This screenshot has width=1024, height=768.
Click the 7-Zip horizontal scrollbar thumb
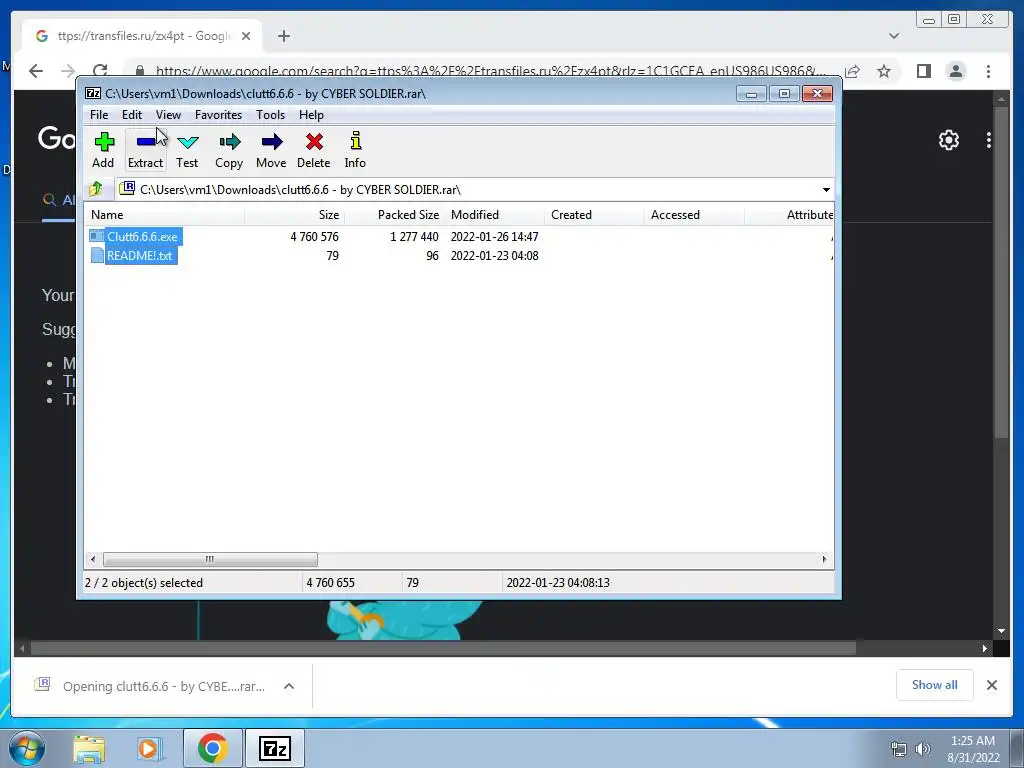[x=210, y=559]
